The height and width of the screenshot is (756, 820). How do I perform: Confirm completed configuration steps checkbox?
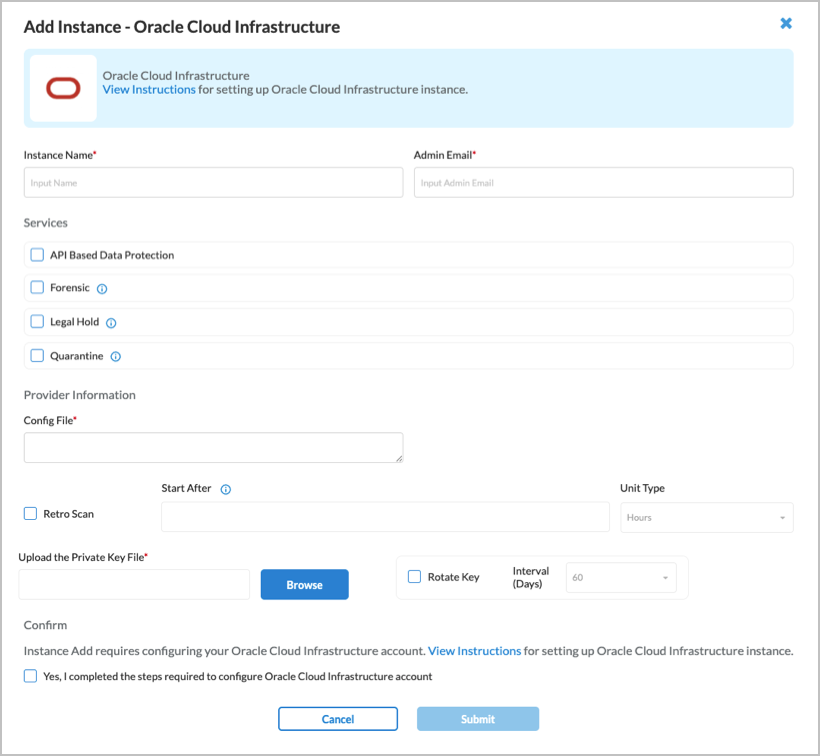[30, 676]
